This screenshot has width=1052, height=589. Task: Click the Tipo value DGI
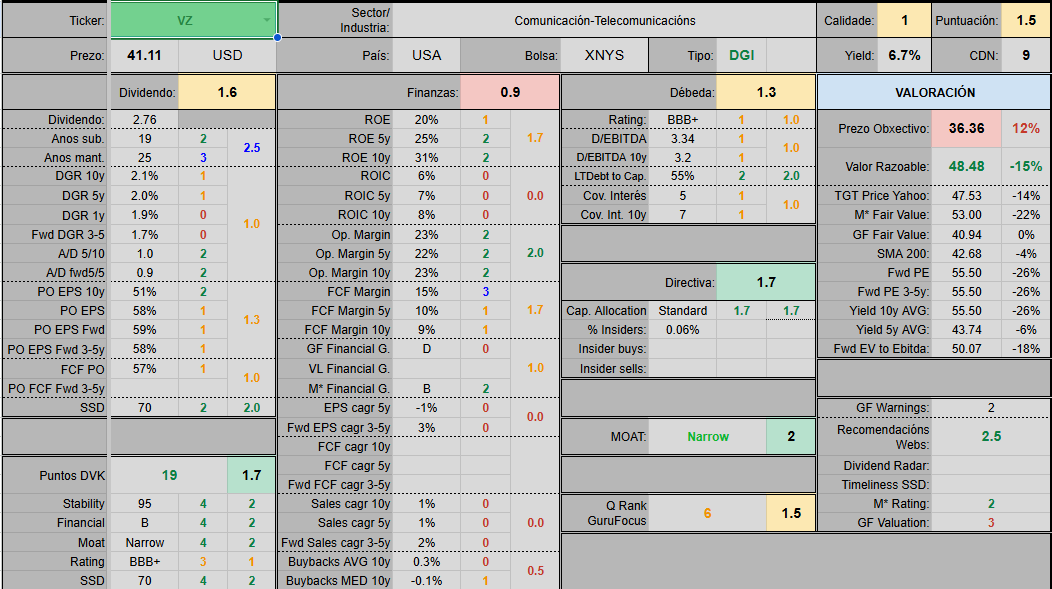click(x=741, y=55)
